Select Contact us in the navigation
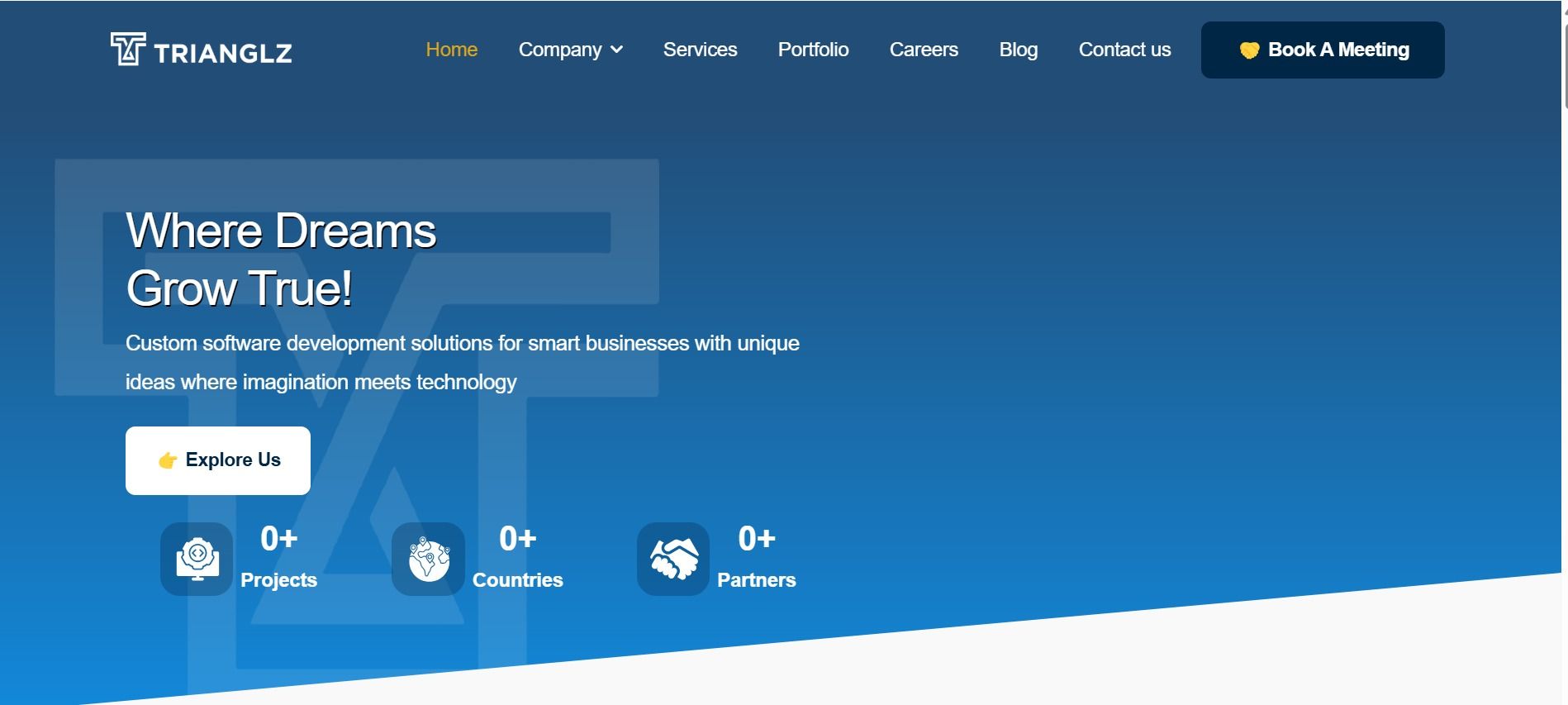This screenshot has width=1568, height=705. pyautogui.click(x=1124, y=50)
